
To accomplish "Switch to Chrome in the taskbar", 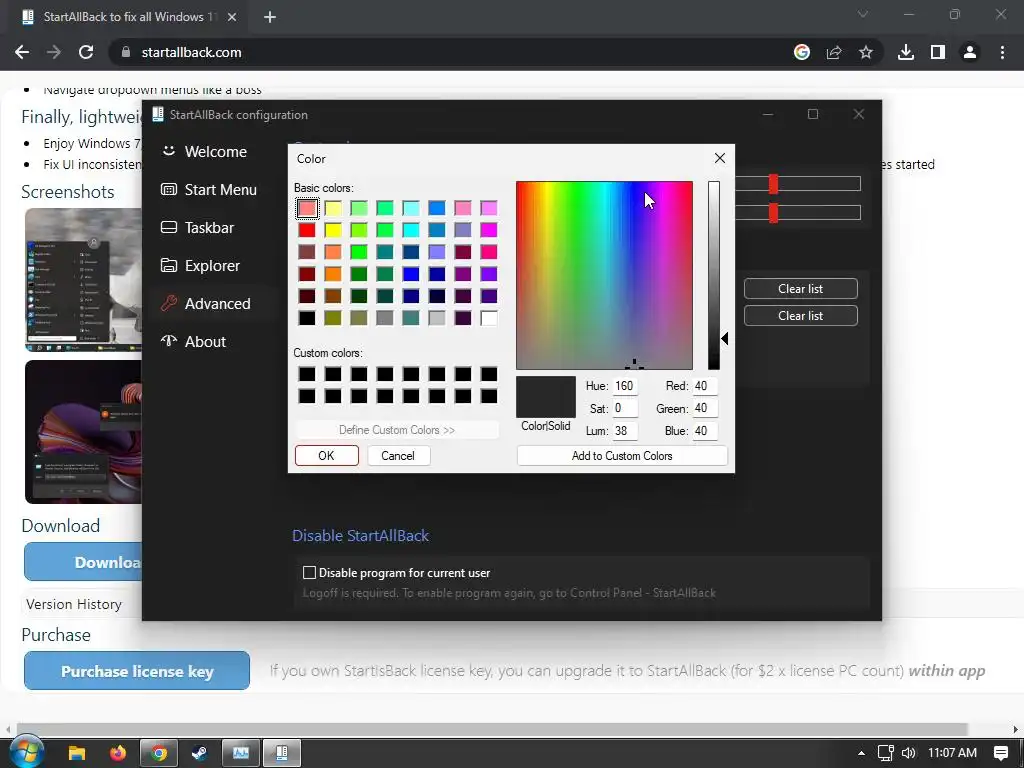I will [x=159, y=753].
